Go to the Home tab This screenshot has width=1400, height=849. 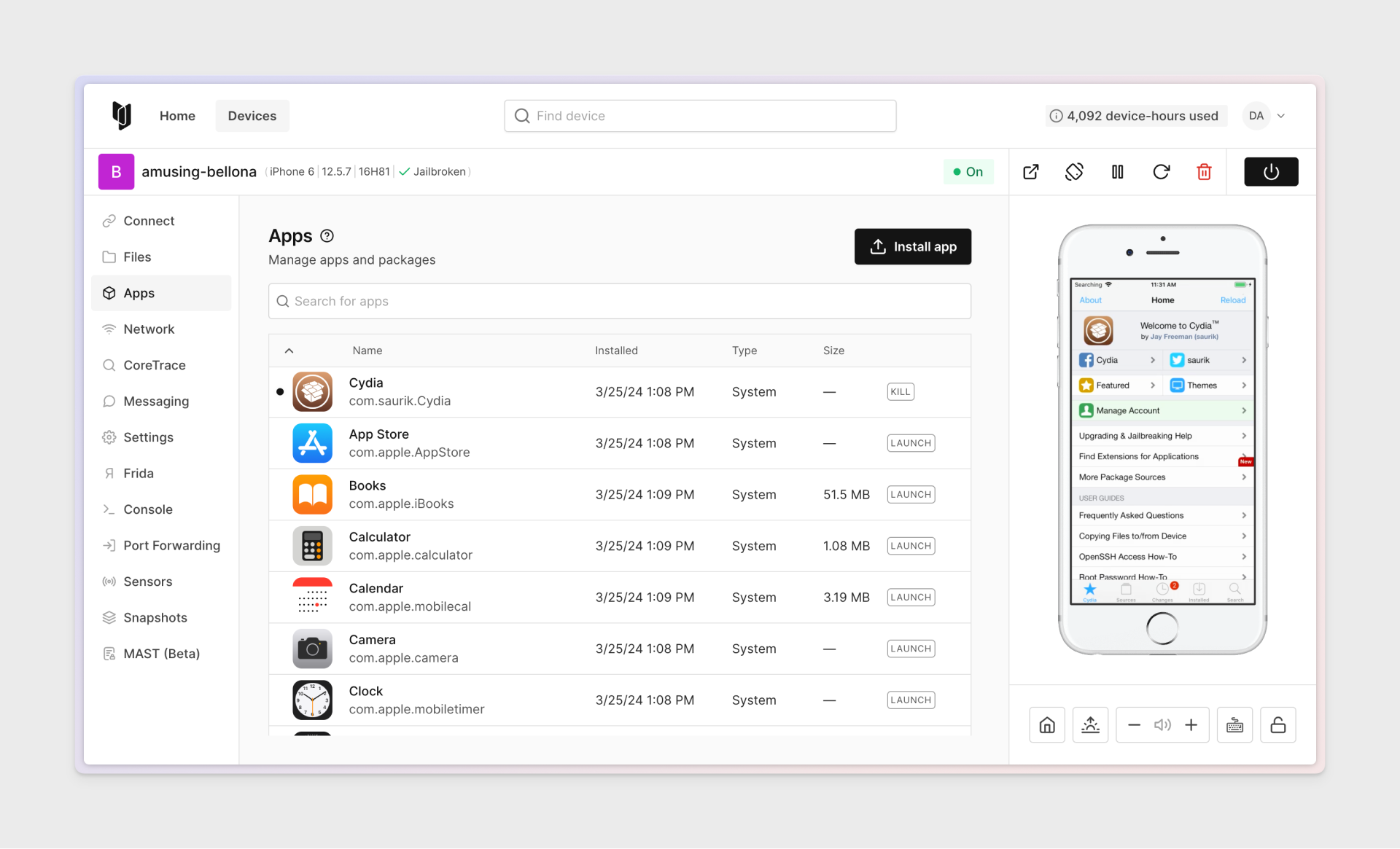pyautogui.click(x=177, y=116)
